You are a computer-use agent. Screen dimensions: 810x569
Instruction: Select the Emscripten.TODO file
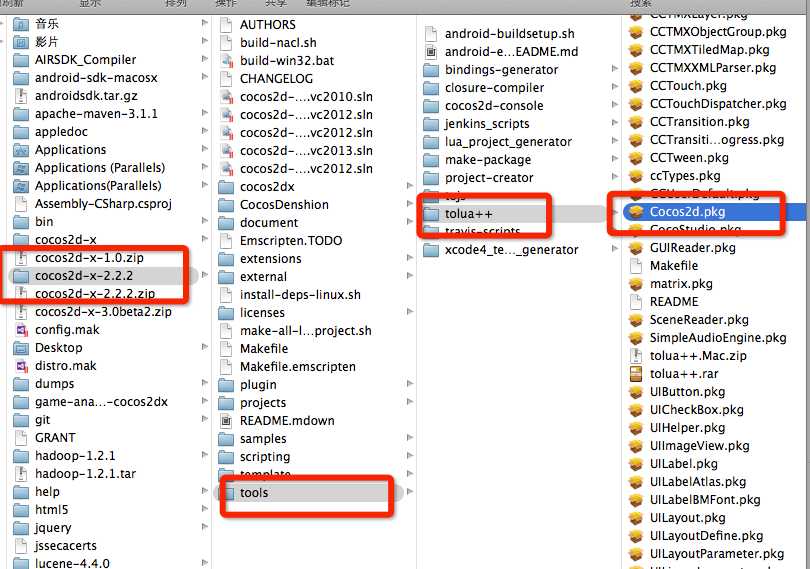[291, 241]
